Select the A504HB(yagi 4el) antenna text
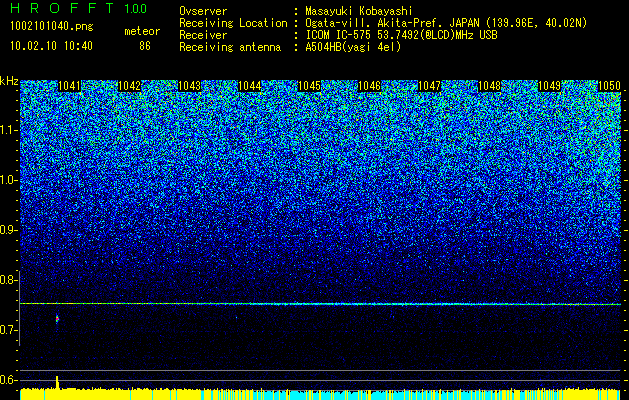The image size is (629, 400). (x=353, y=47)
